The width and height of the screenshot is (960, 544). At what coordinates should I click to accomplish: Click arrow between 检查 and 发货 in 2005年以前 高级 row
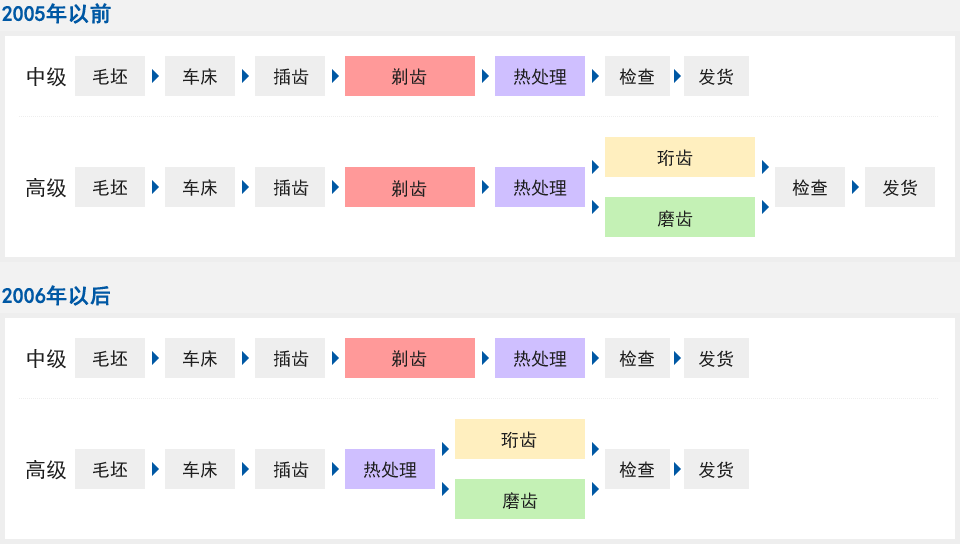[x=855, y=187]
